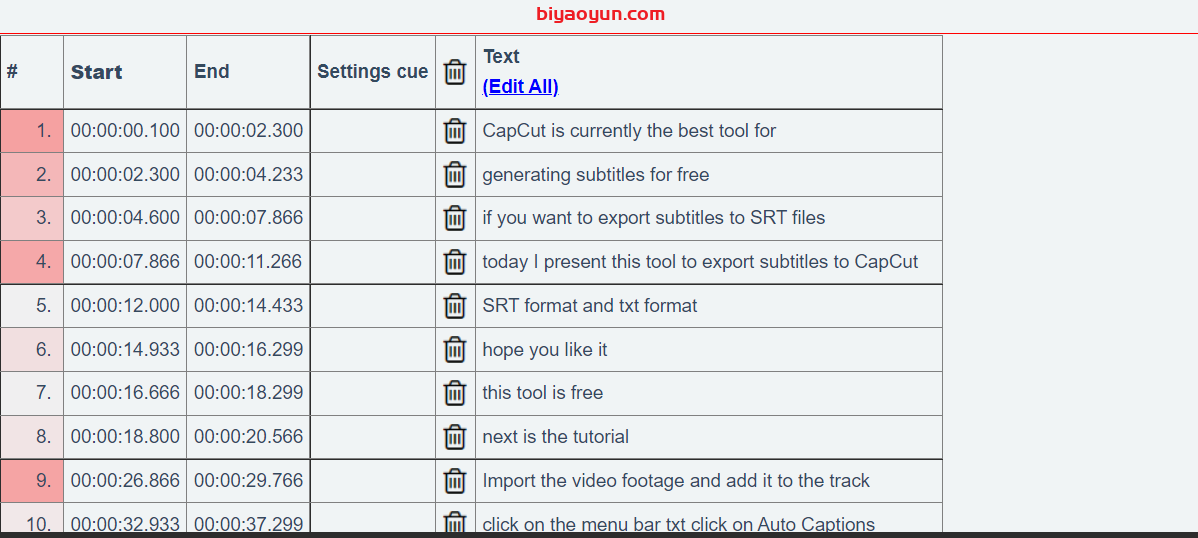Click the Settings cue cell of row 3
Image resolution: width=1198 pixels, height=538 pixels.
pyautogui.click(x=373, y=218)
